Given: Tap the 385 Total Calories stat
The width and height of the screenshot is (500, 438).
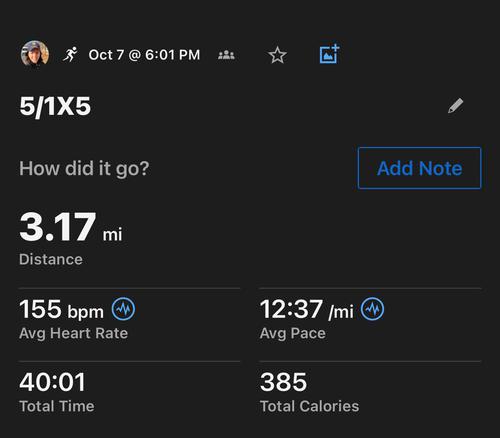Looking at the screenshot, I should tap(309, 392).
